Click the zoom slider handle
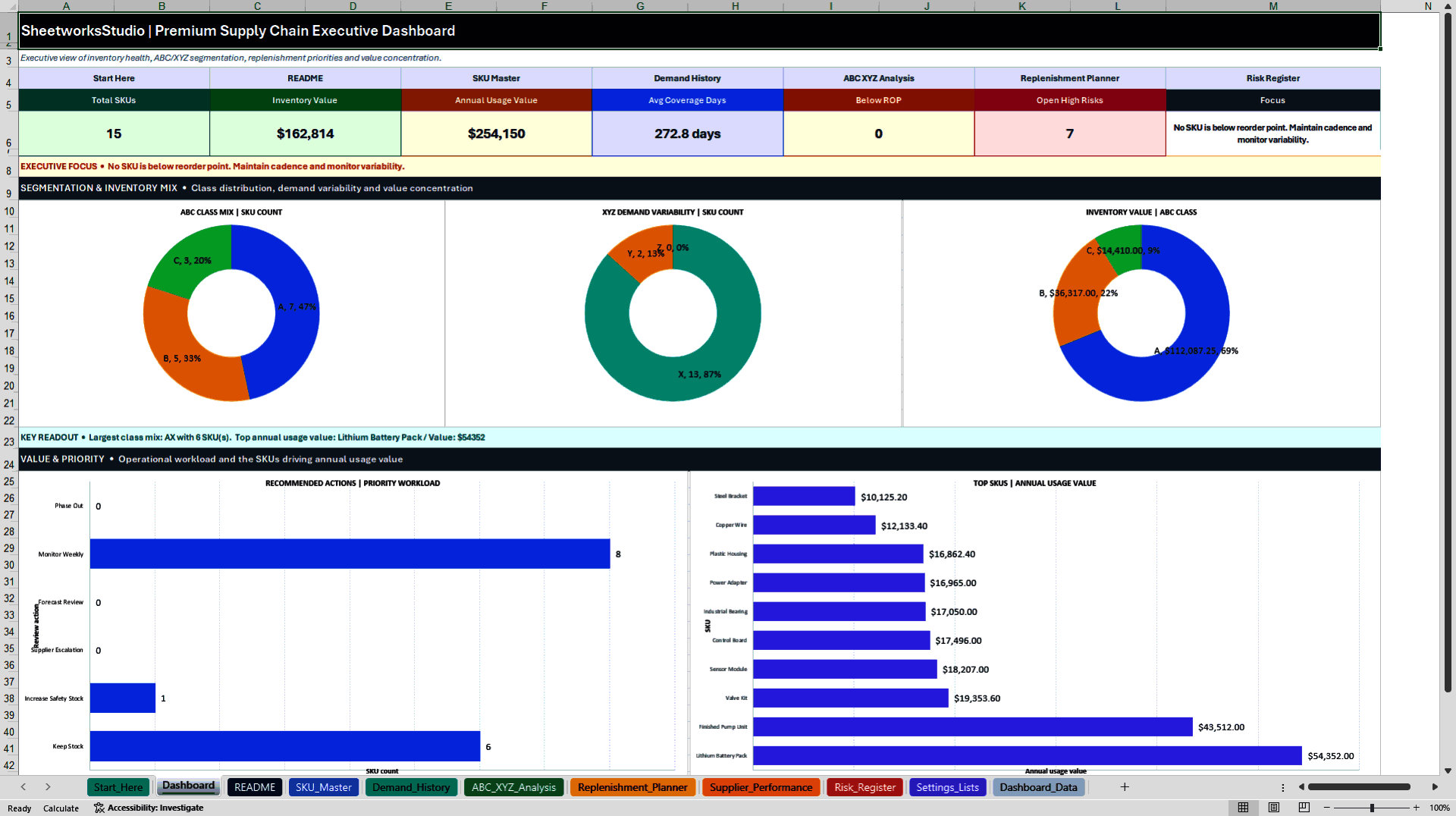This screenshot has height=816, width=1456. point(1372,808)
